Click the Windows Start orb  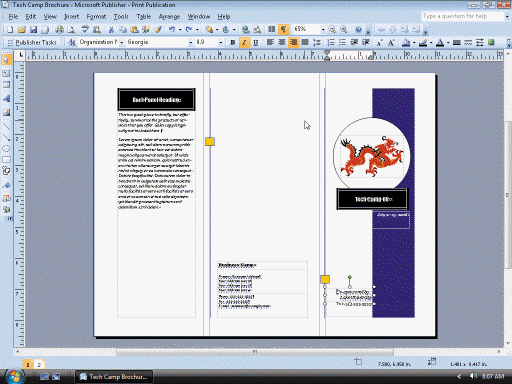(14, 377)
